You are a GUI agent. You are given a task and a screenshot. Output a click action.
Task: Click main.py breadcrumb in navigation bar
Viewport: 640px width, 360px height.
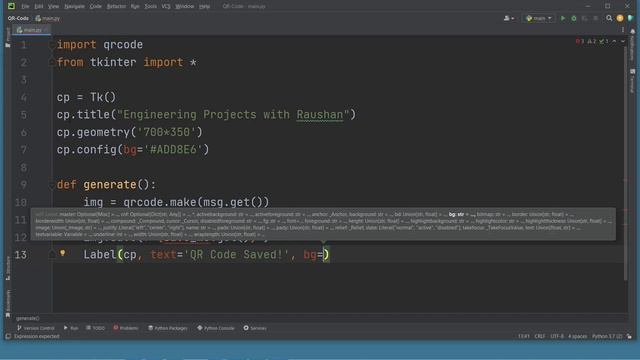point(48,18)
